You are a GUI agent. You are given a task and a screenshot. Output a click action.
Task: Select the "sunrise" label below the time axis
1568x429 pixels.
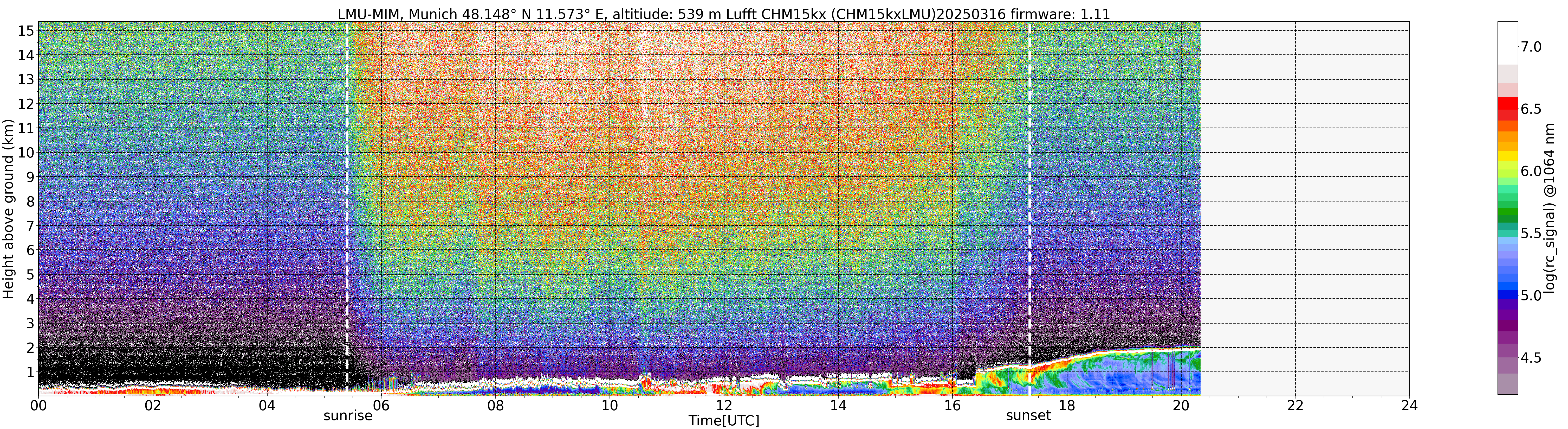(348, 415)
